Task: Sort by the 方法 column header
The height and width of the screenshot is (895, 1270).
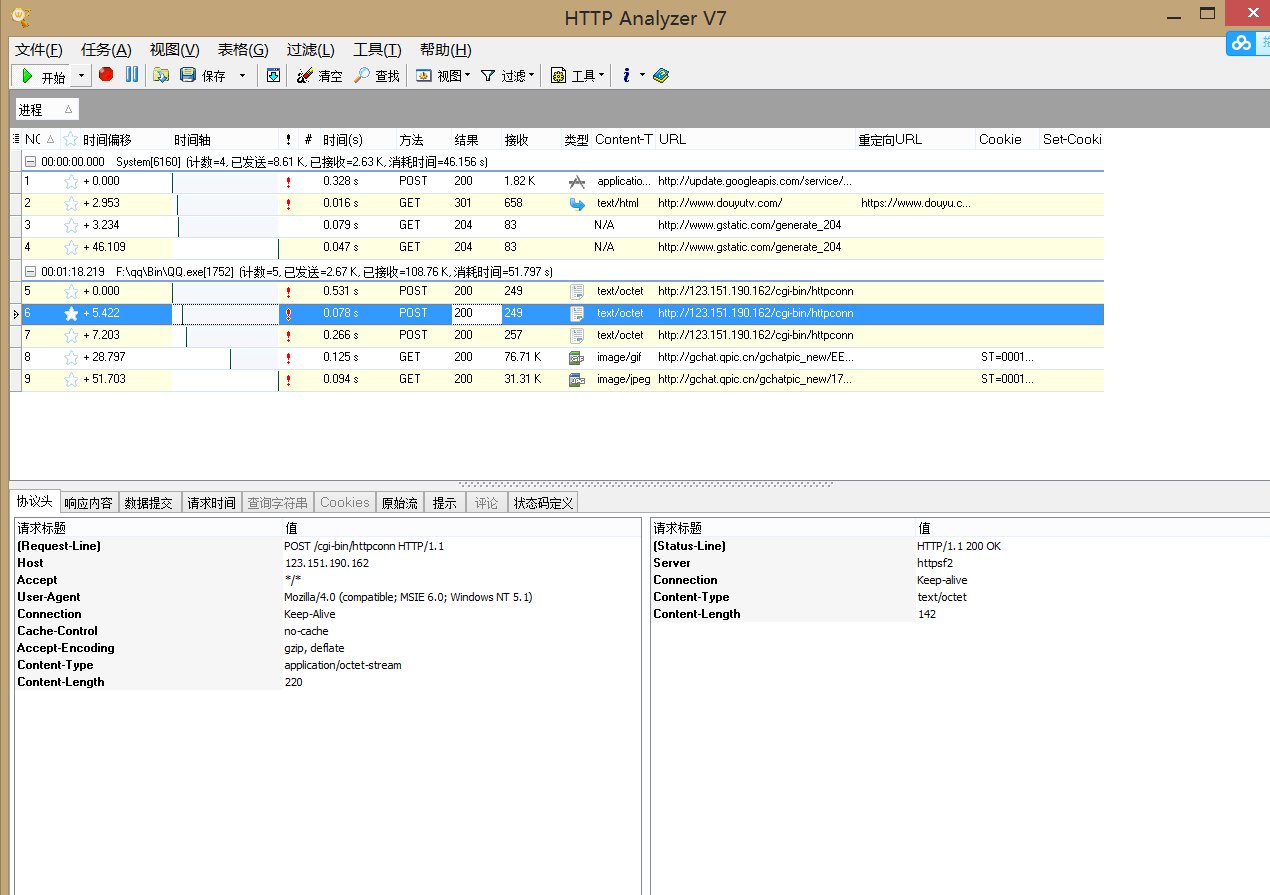Action: (x=422, y=140)
